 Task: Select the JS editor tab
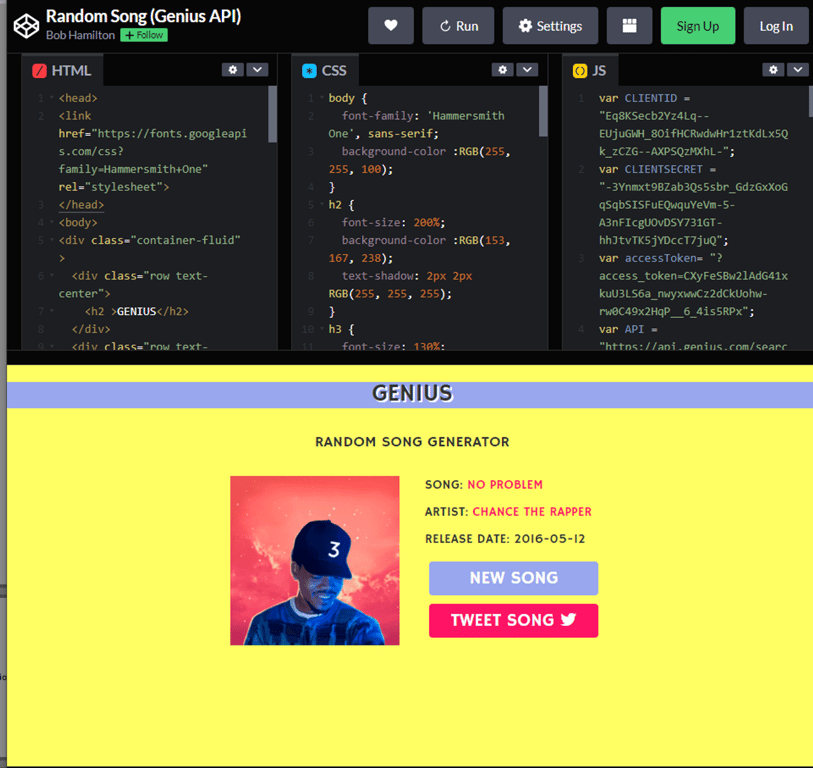(x=591, y=71)
